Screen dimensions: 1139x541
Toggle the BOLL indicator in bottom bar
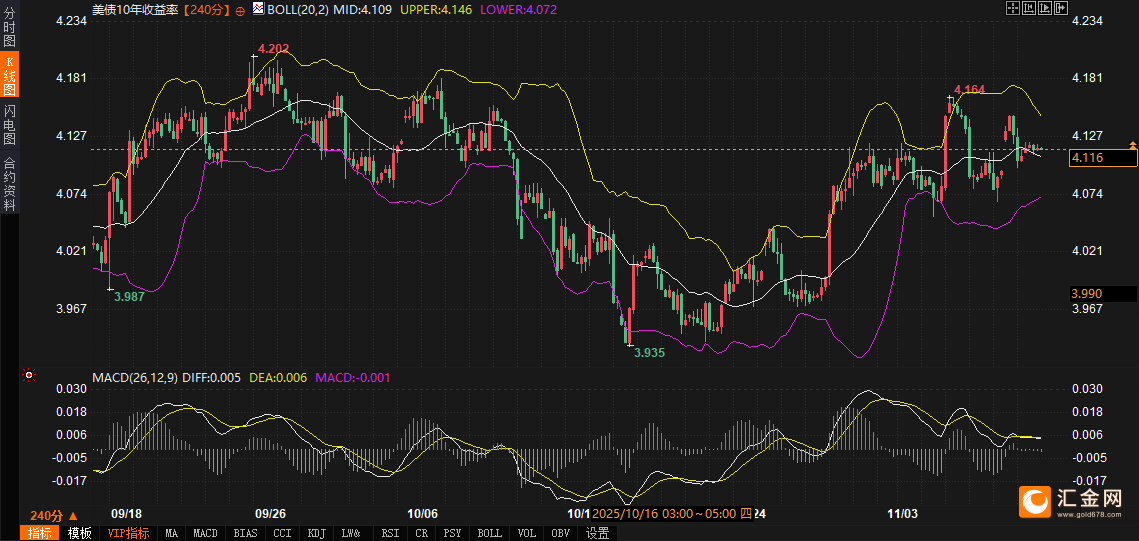click(489, 533)
